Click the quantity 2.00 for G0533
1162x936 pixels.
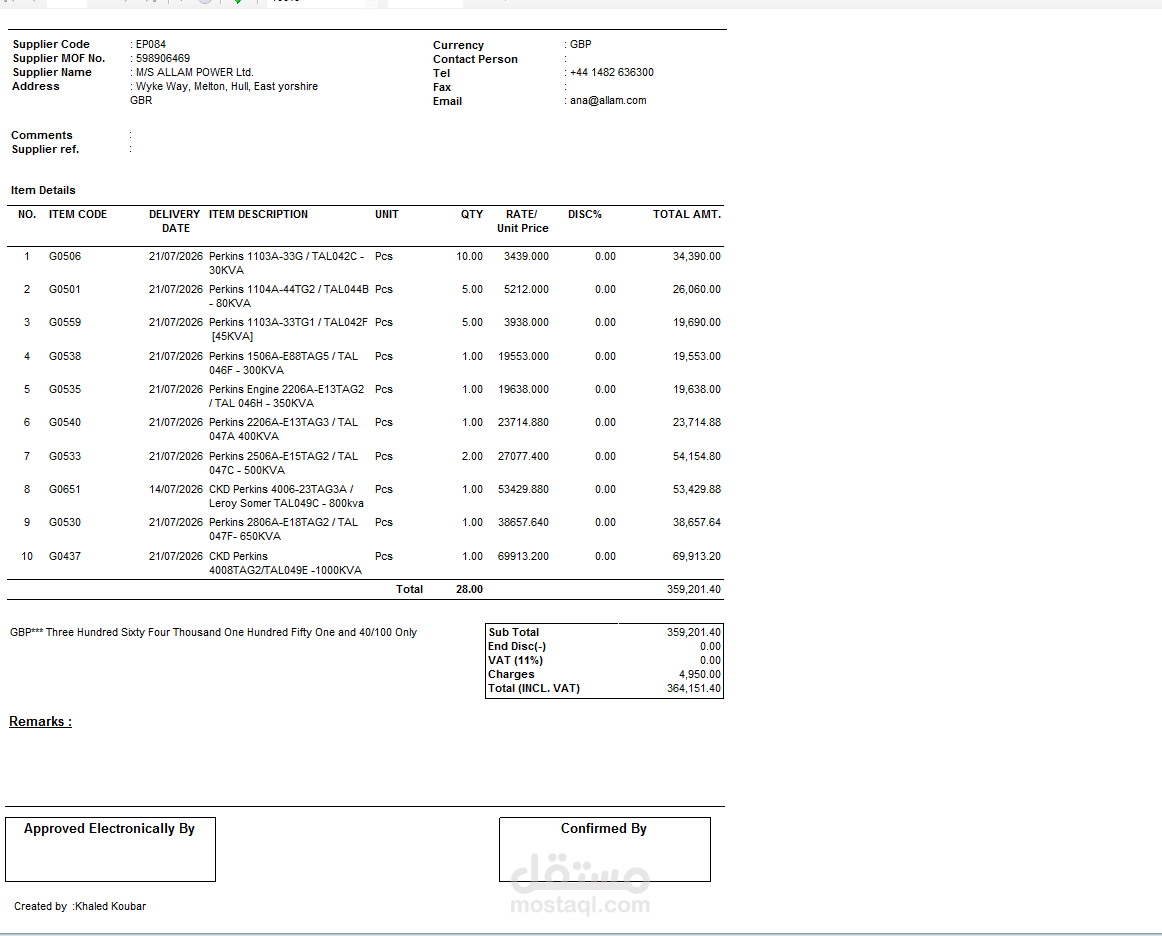pos(472,457)
